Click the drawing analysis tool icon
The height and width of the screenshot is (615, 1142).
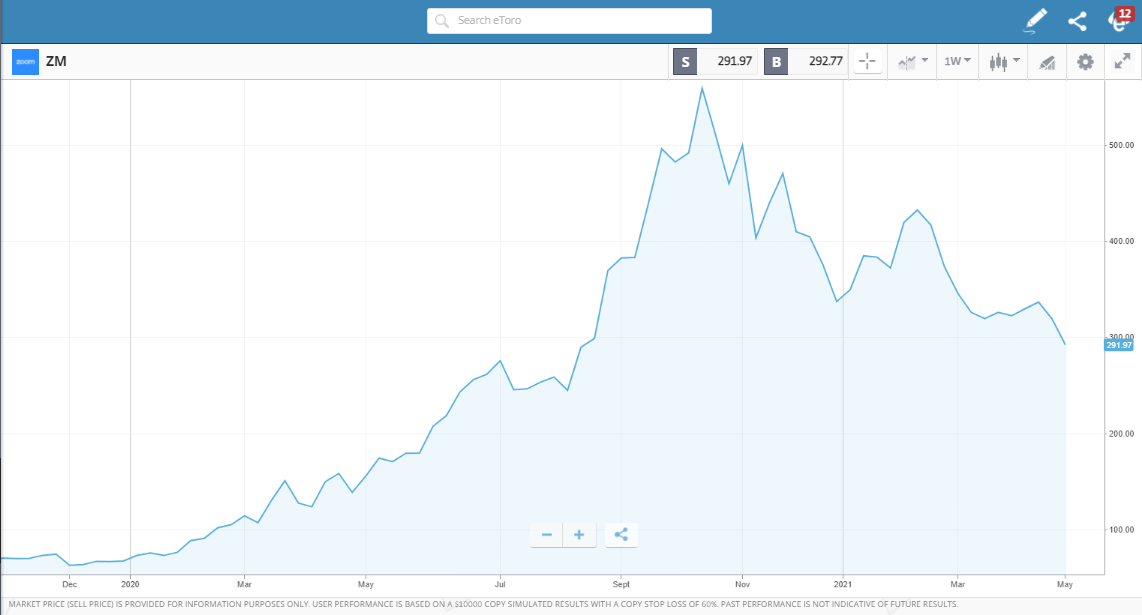tap(1047, 61)
